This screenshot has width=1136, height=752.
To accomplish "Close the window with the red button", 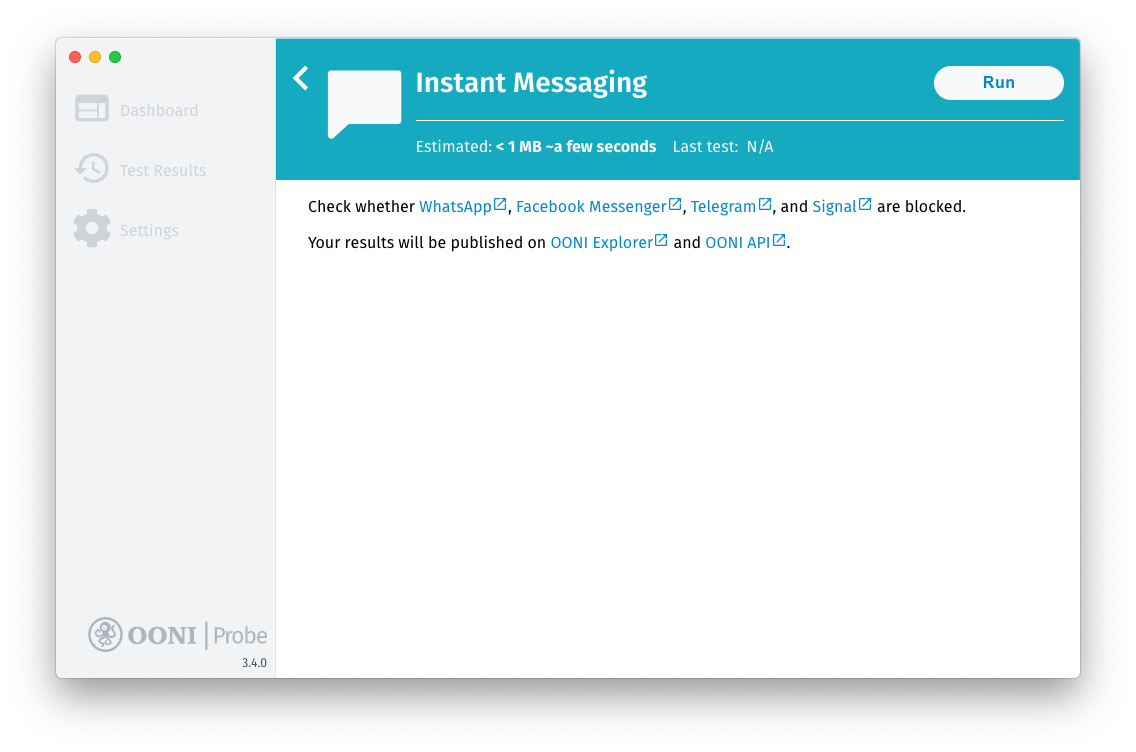I will coord(75,57).
